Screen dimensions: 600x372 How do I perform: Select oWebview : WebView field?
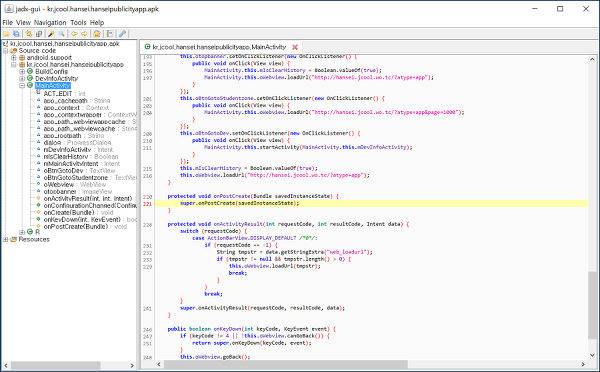(75, 184)
